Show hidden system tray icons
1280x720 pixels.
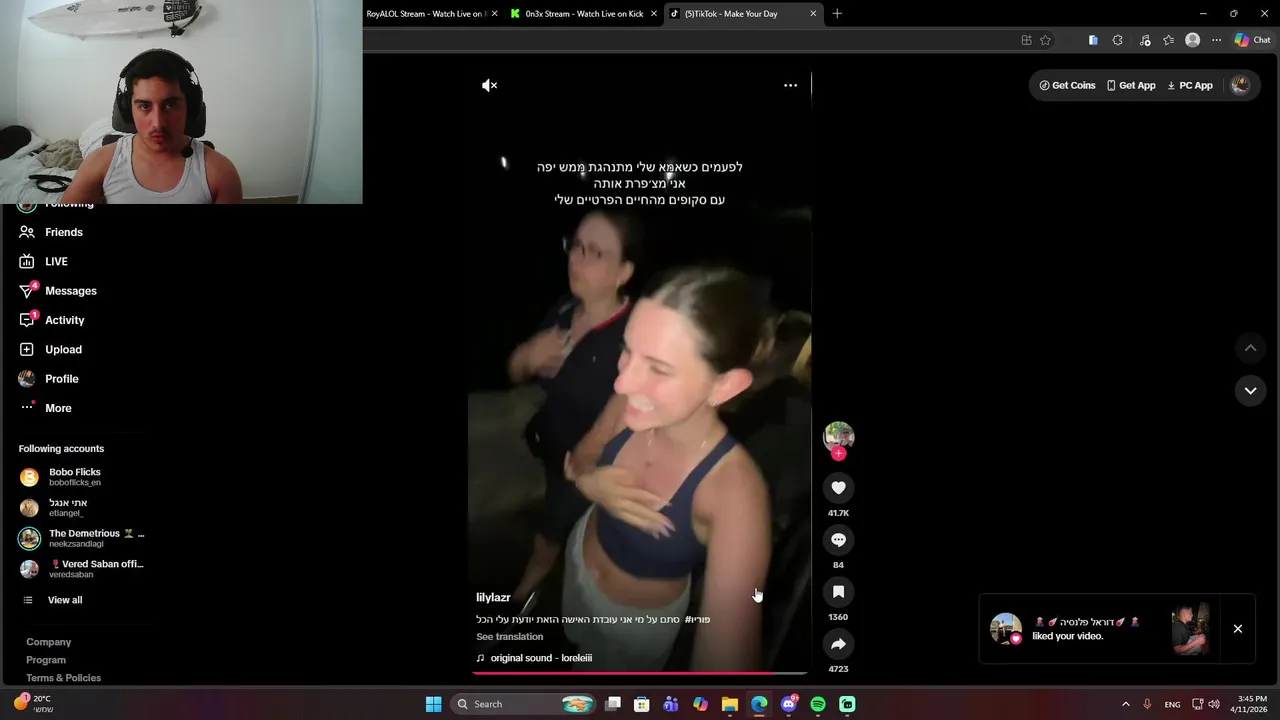click(x=1125, y=704)
